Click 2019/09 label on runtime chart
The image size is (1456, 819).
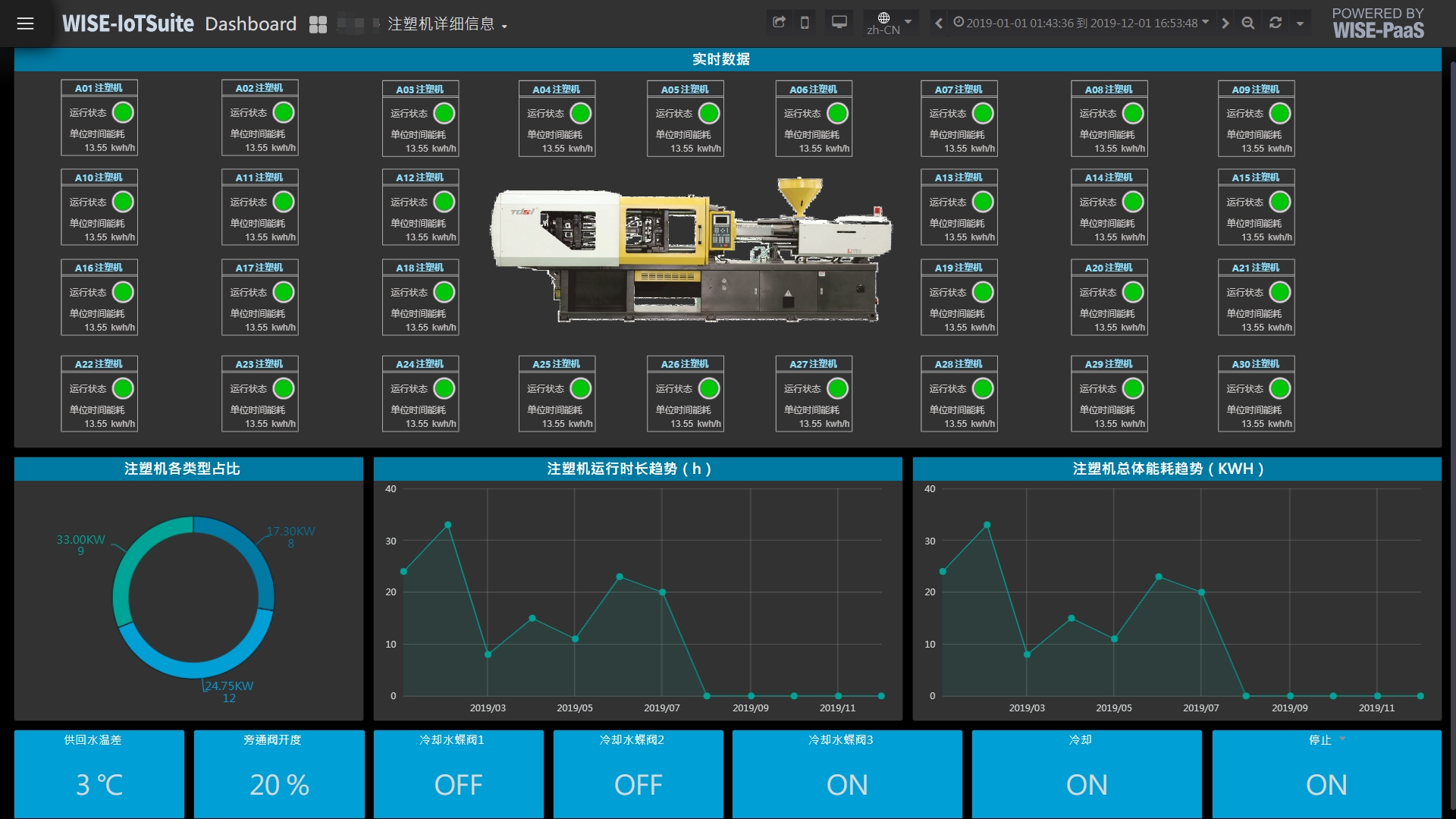pyautogui.click(x=750, y=708)
